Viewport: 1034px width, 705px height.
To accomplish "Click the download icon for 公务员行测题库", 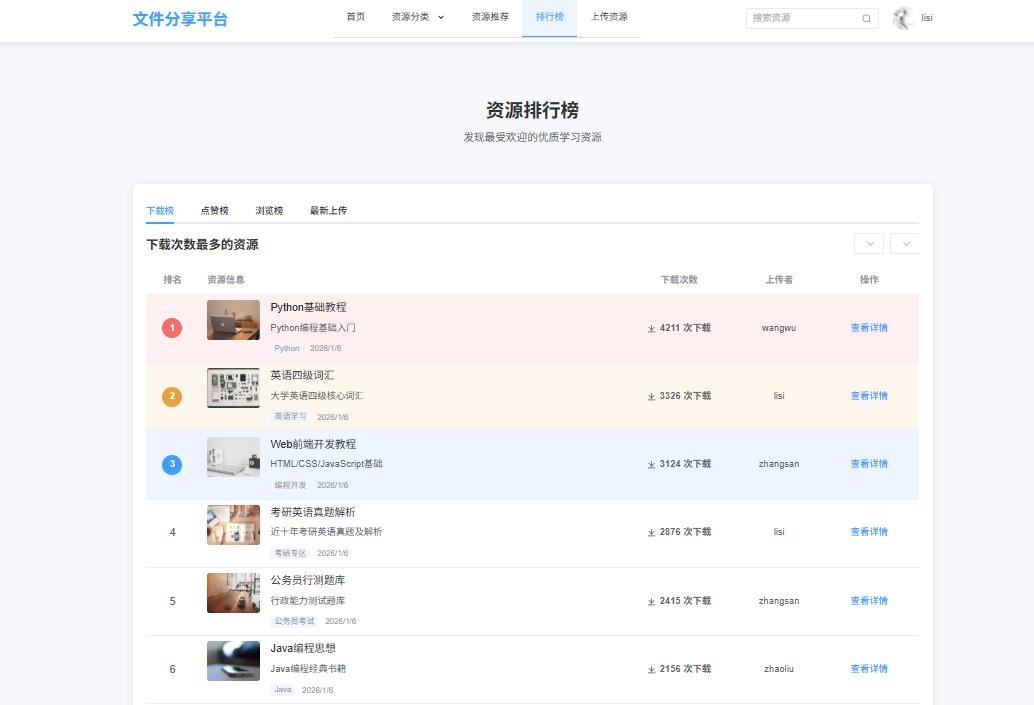I will 650,600.
